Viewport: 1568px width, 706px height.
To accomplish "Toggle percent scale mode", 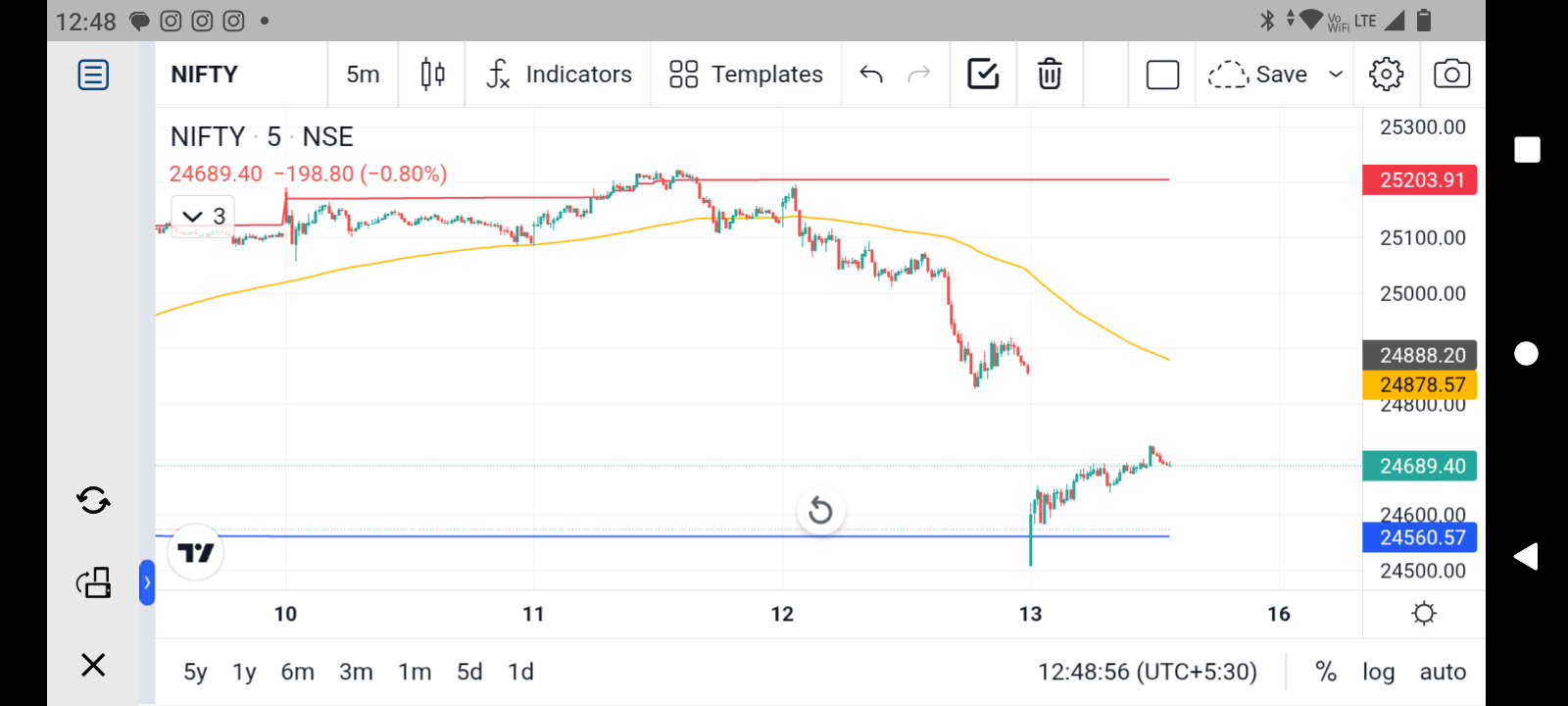I will click(x=1326, y=672).
